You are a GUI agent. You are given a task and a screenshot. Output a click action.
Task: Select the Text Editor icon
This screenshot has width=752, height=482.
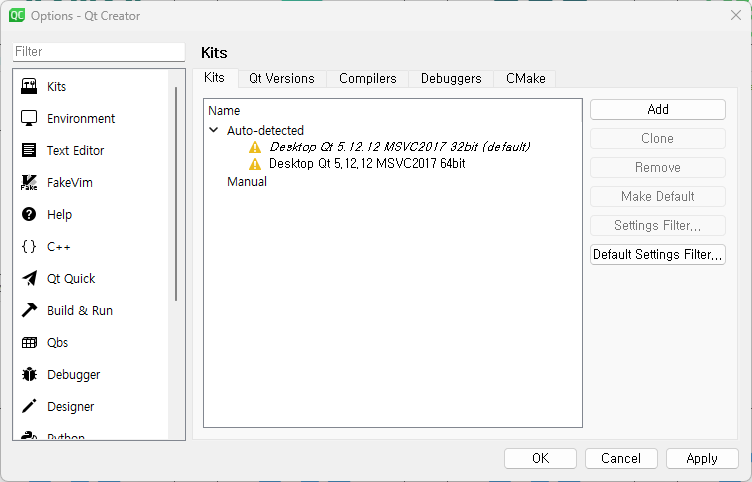29,150
